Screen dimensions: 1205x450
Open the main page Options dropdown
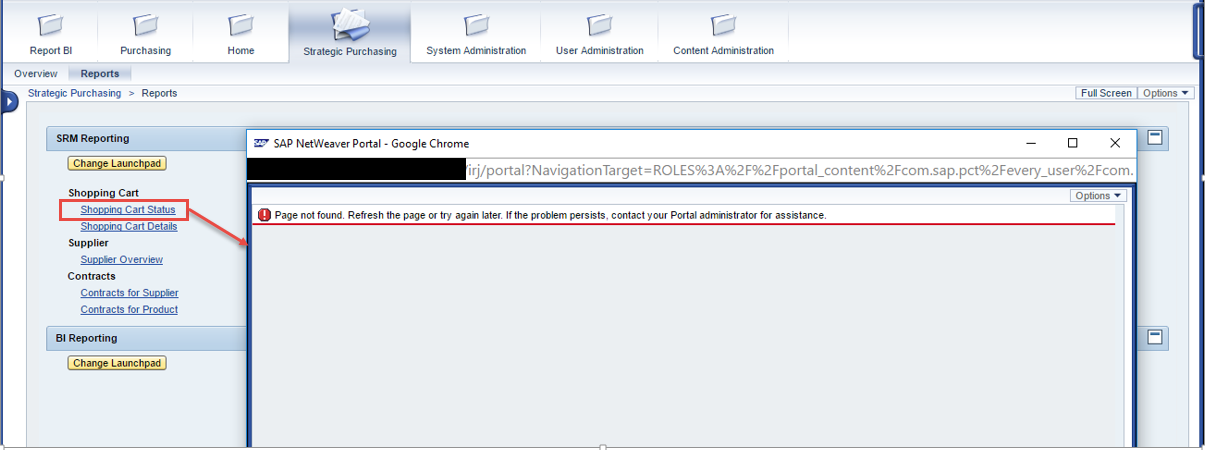(1166, 93)
